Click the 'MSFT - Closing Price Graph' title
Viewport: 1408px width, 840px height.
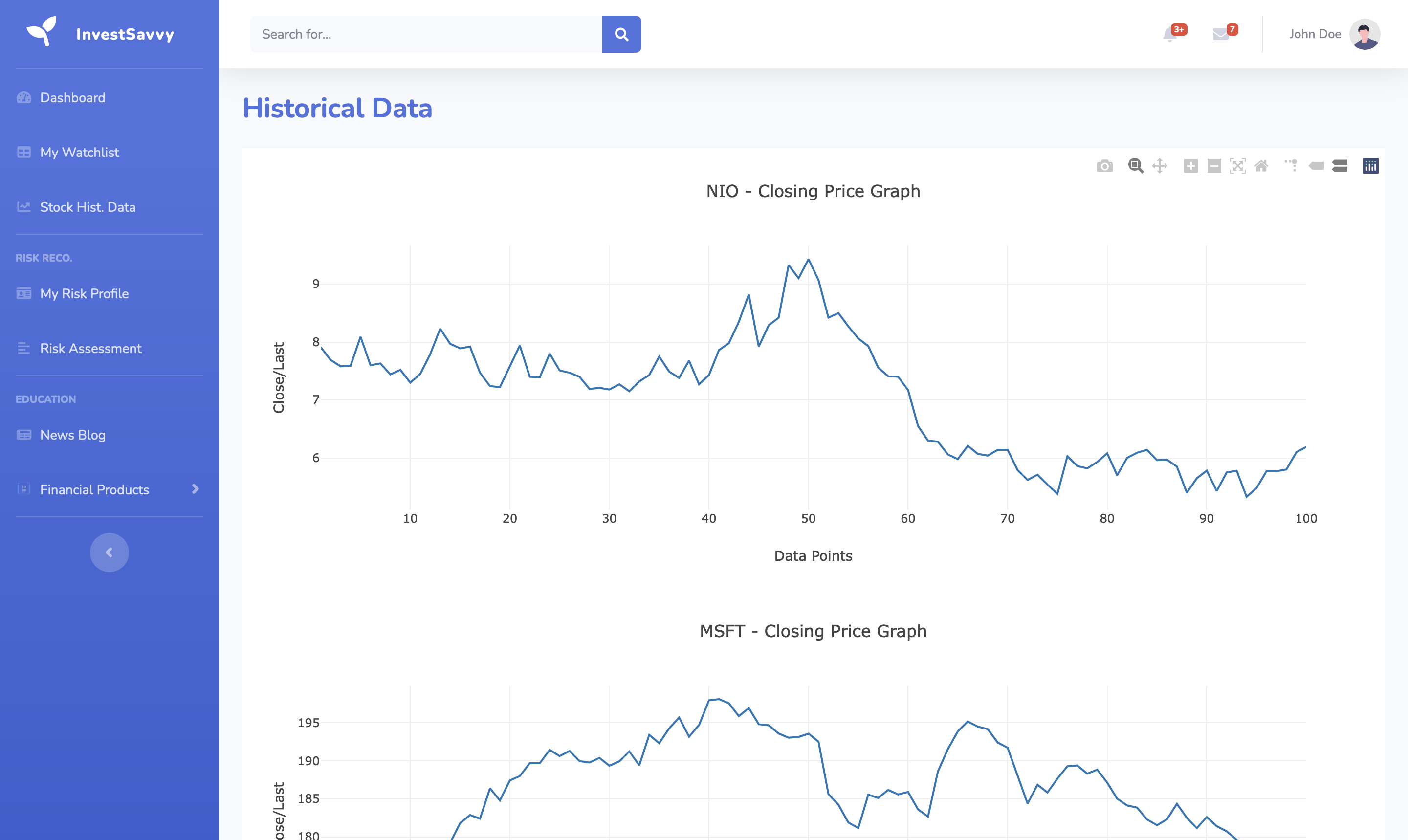click(813, 631)
